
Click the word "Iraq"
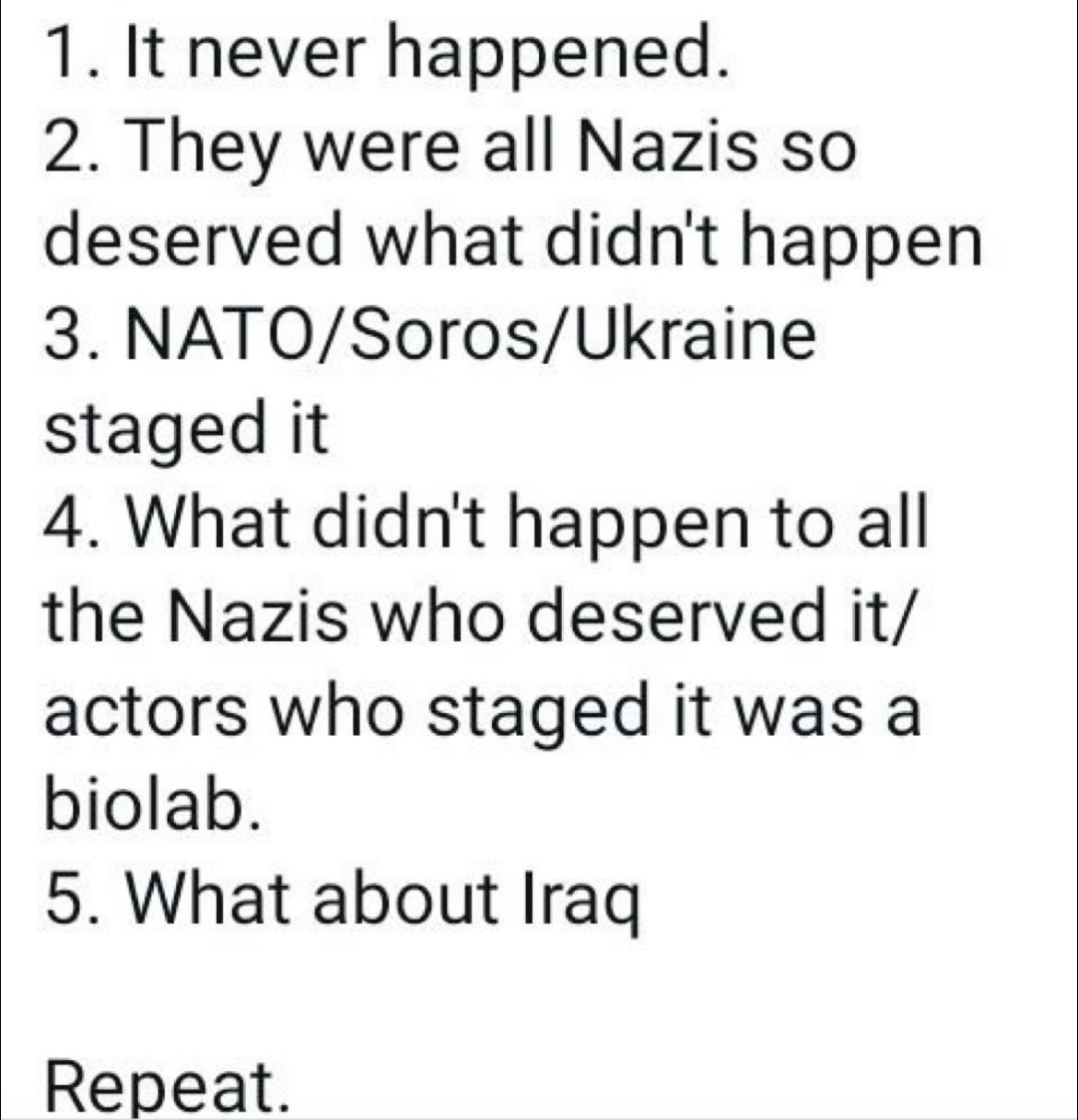pyautogui.click(x=580, y=899)
